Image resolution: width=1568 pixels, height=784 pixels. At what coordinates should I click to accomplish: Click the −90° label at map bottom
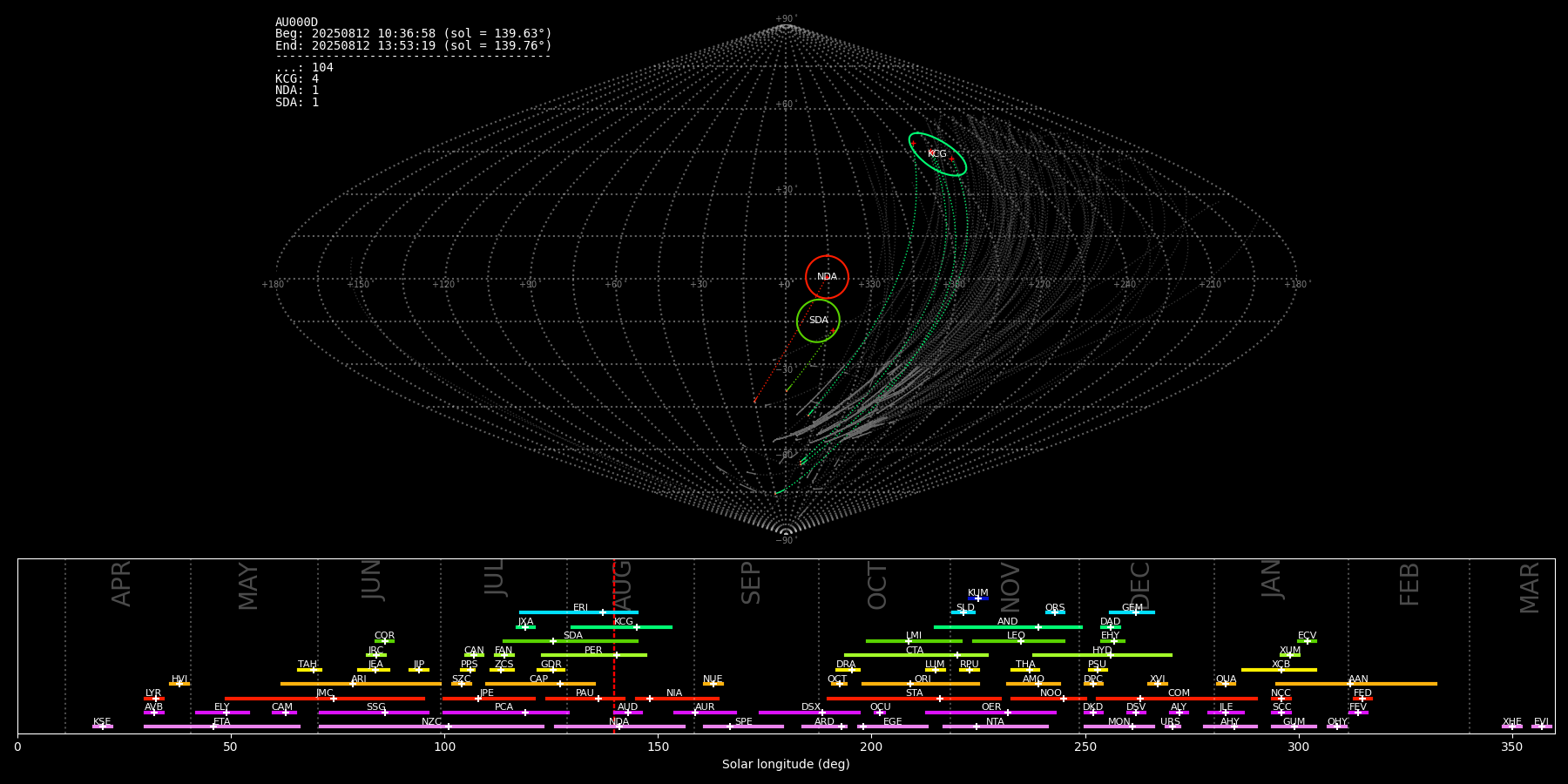786,541
